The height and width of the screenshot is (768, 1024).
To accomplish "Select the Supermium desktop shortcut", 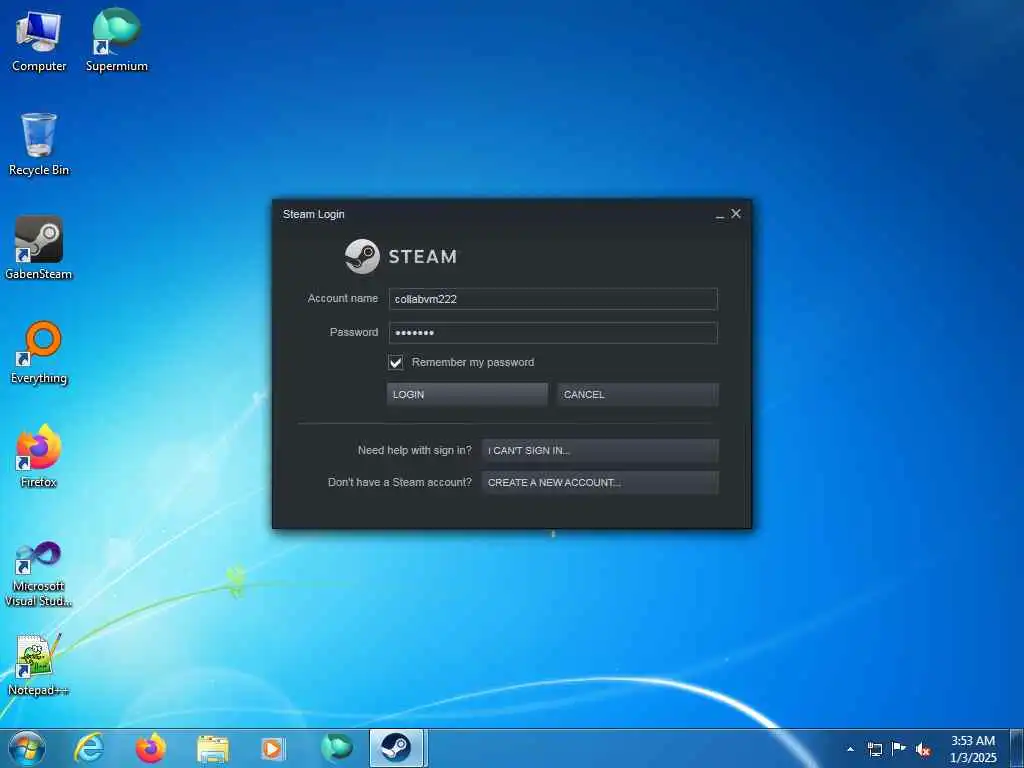I will click(x=116, y=41).
